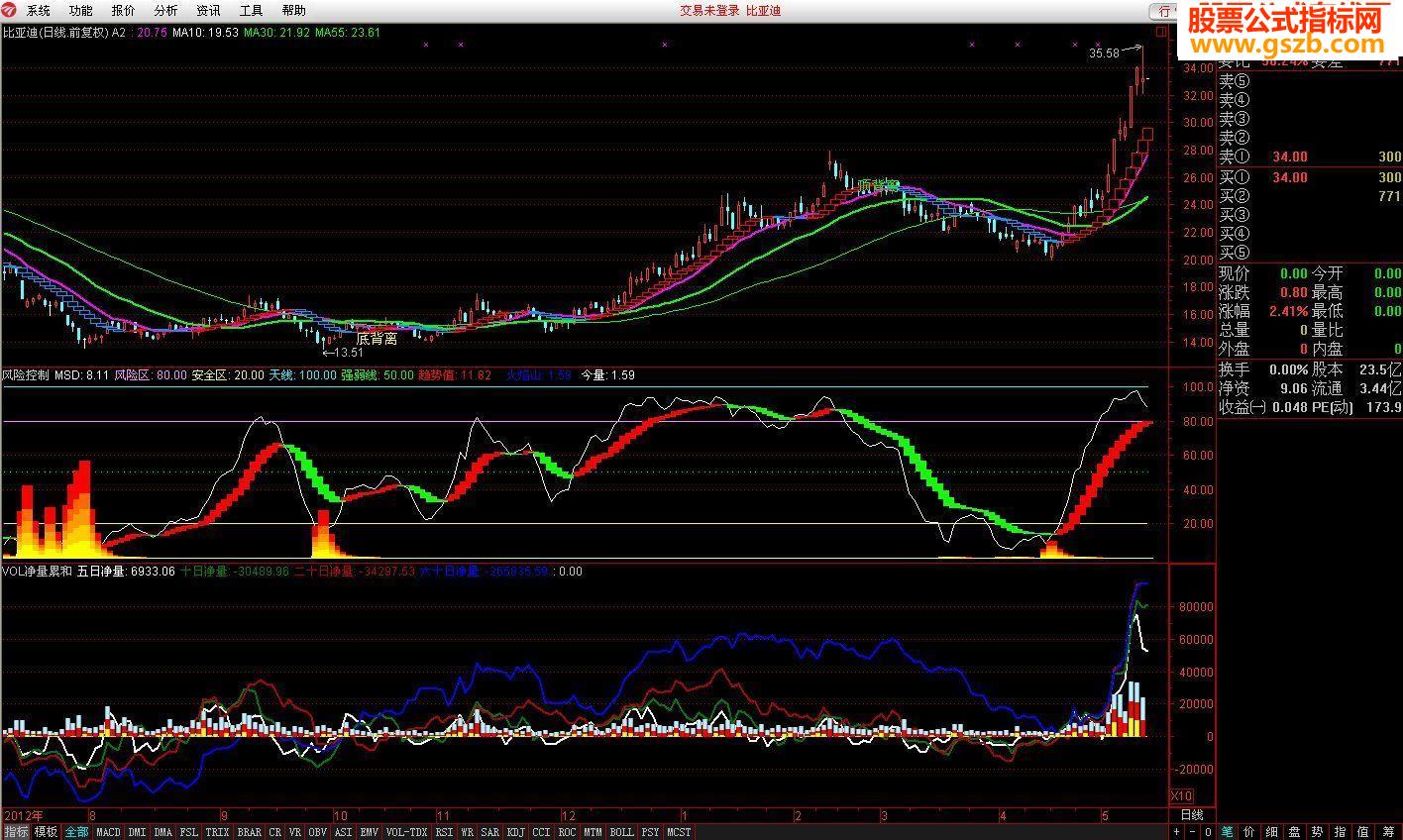Apply the FSL indicator
This screenshot has height=840, width=1403.
pos(189,832)
